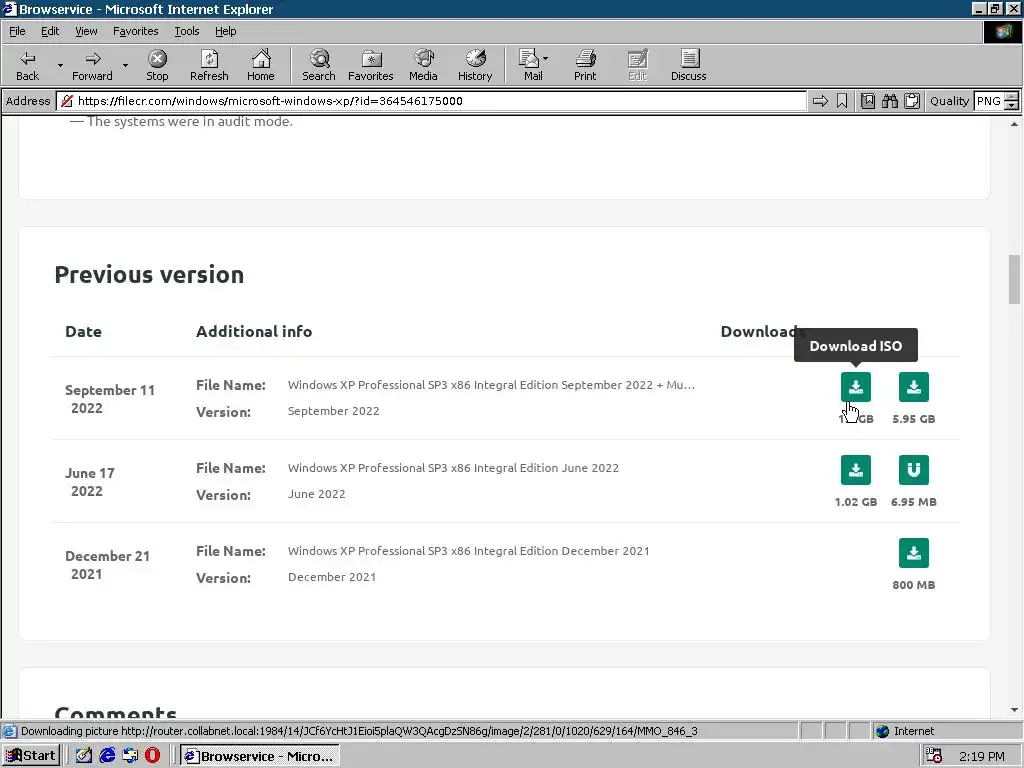Click the 'September 11 2022' date cell
This screenshot has width=1024, height=768.
pyautogui.click(x=110, y=398)
